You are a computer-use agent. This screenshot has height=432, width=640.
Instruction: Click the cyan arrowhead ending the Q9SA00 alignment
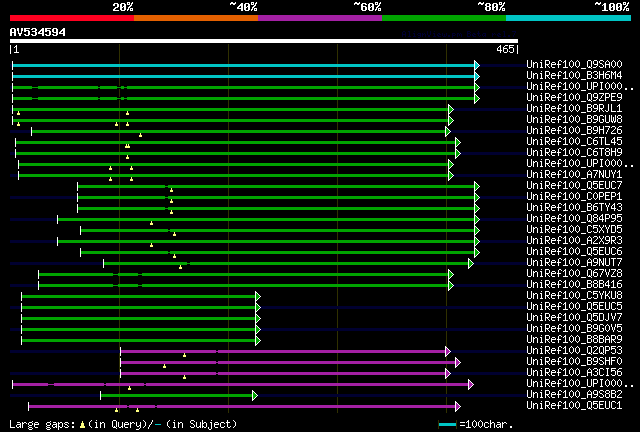(477, 65)
